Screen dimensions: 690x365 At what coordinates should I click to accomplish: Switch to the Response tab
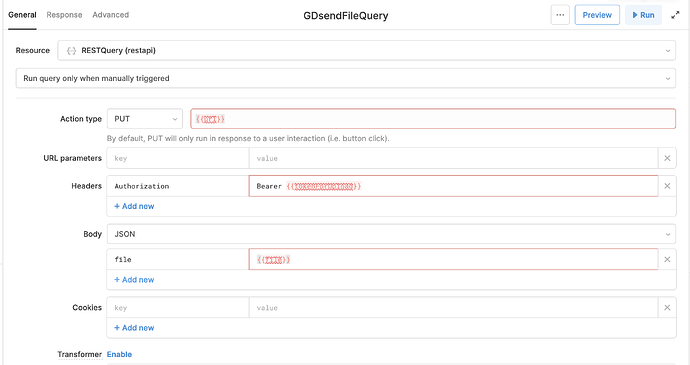coord(64,15)
